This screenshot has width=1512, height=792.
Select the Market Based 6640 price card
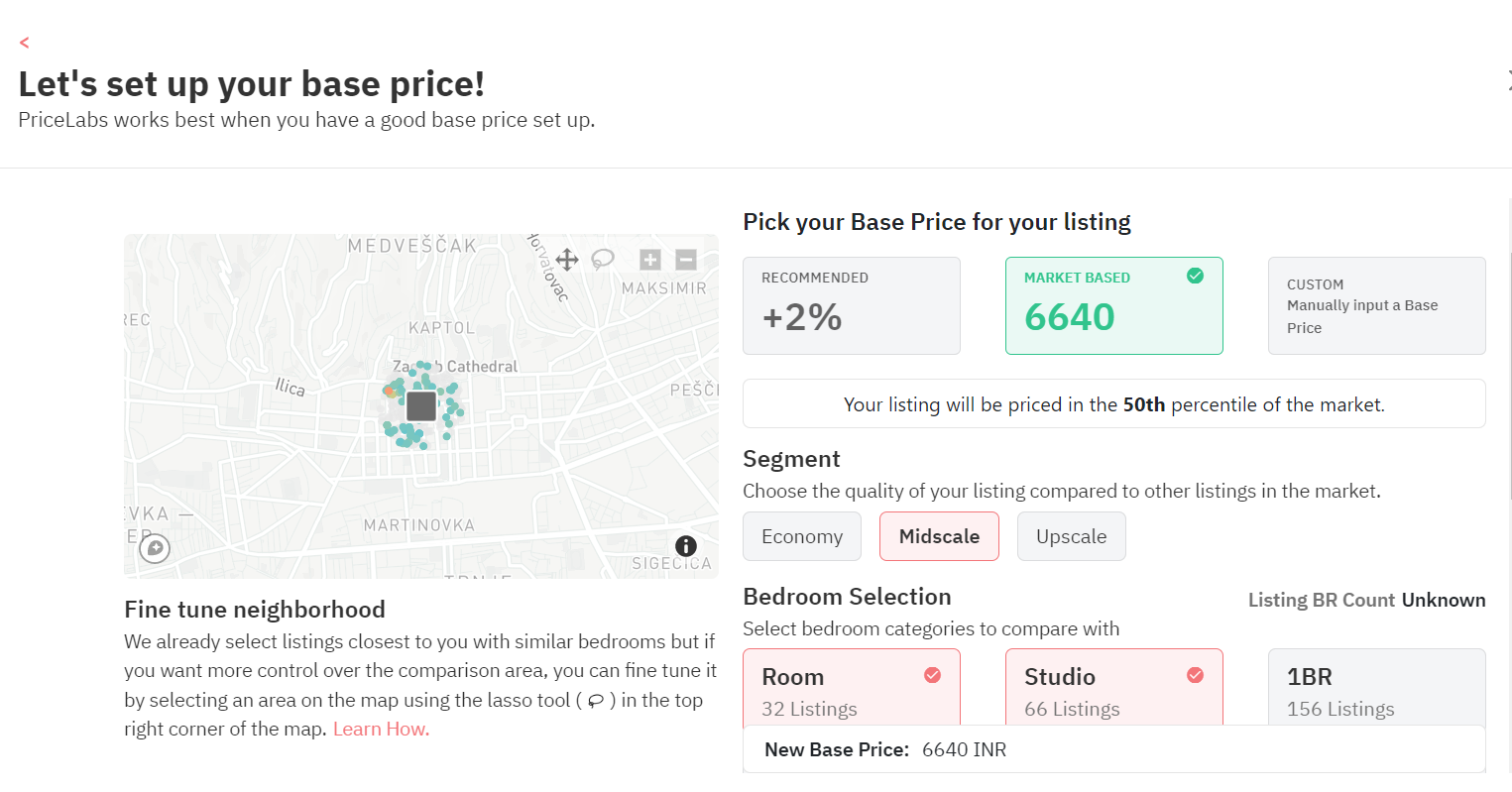click(x=1113, y=305)
